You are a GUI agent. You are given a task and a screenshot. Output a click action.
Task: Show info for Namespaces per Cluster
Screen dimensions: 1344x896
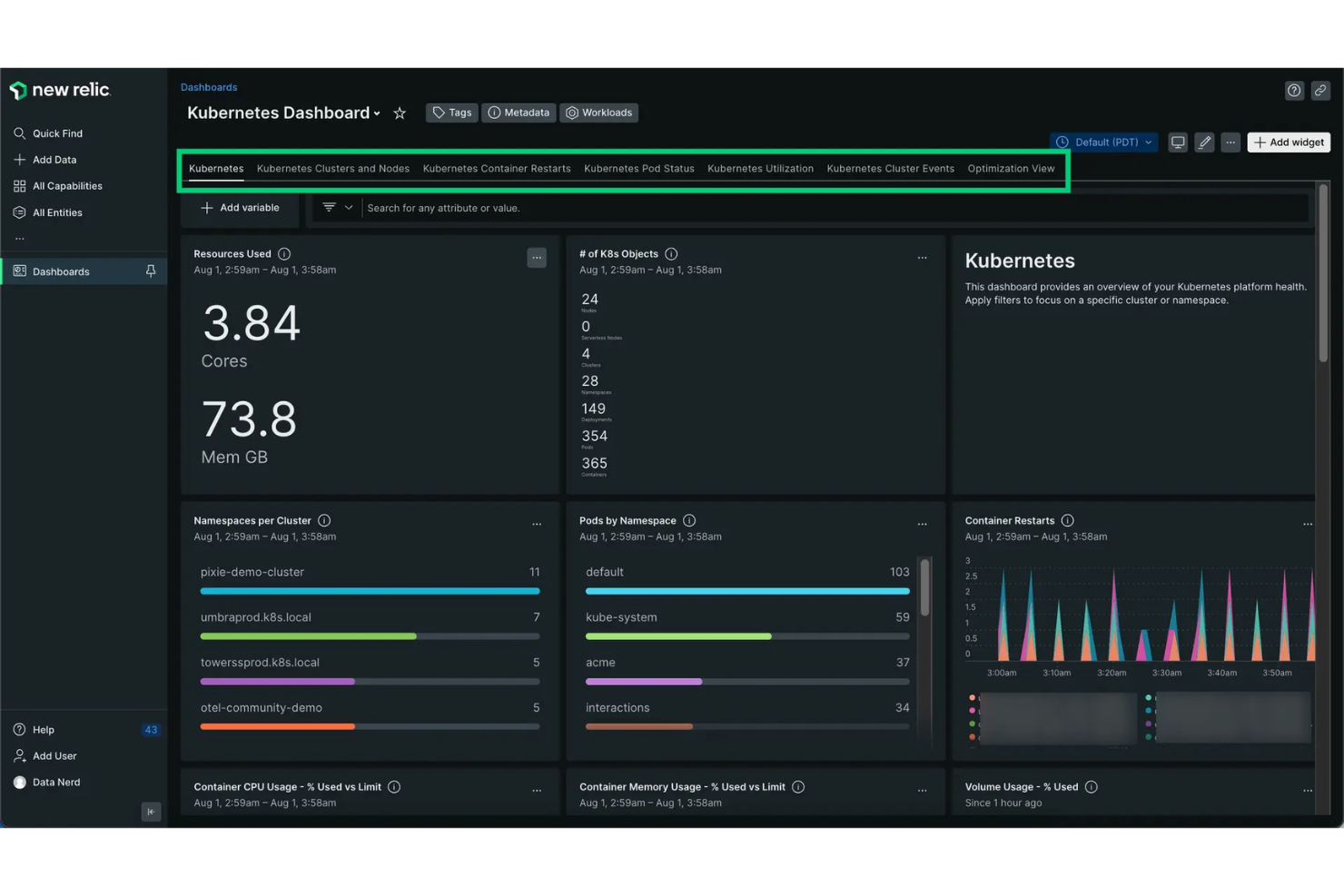point(324,521)
